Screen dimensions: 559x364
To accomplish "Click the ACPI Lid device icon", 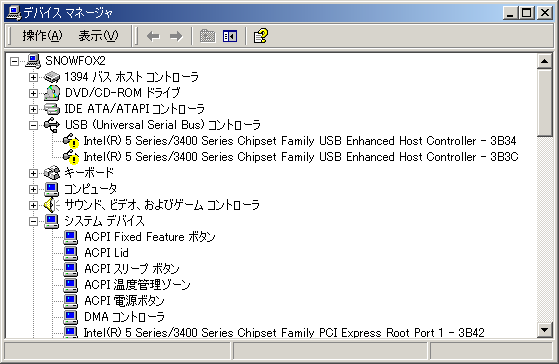I will pos(71,253).
